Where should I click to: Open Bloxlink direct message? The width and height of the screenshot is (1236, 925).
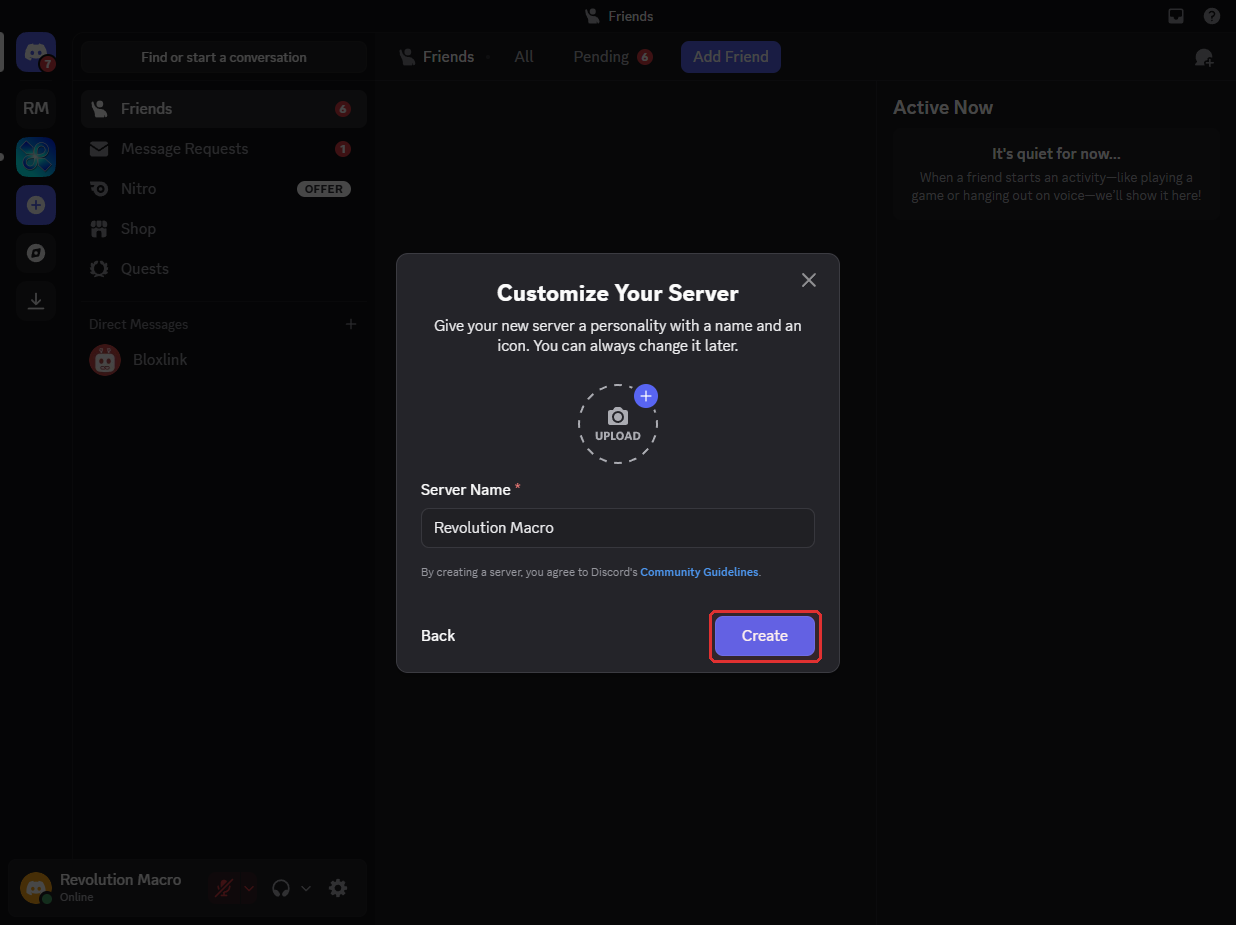pos(224,360)
